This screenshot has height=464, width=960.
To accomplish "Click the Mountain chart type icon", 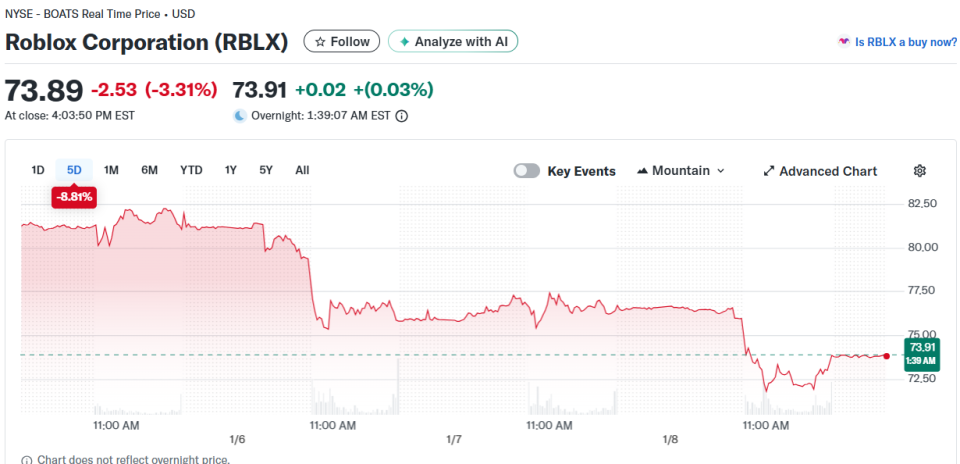I will (x=642, y=171).
